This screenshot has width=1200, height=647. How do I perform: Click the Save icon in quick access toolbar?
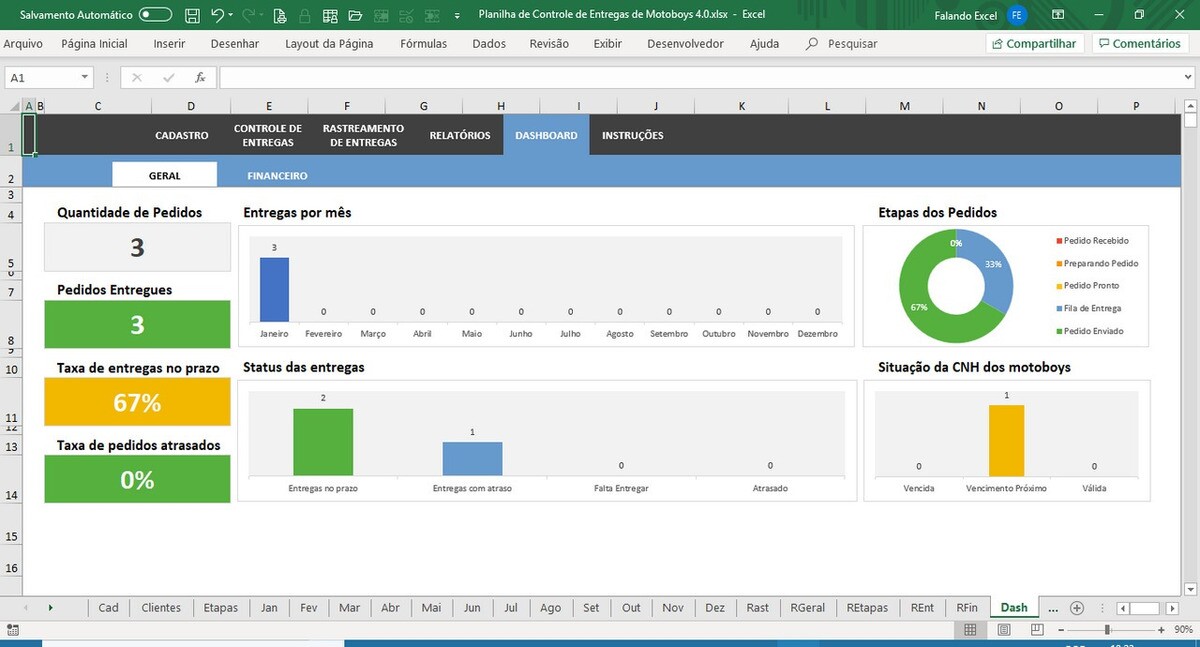[x=192, y=15]
